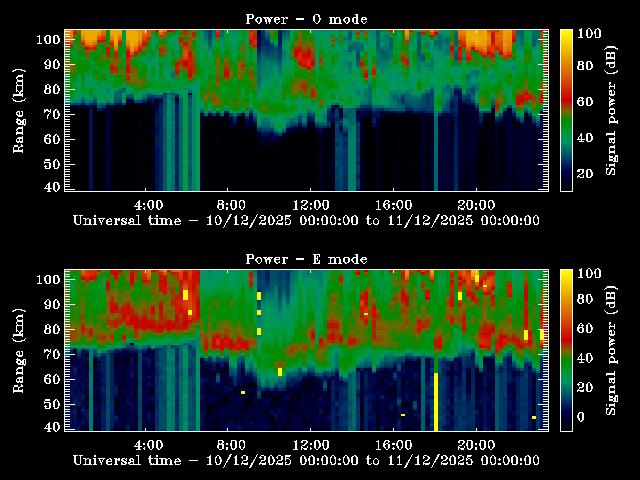Click the E mode signal power colorbar

[566, 349]
